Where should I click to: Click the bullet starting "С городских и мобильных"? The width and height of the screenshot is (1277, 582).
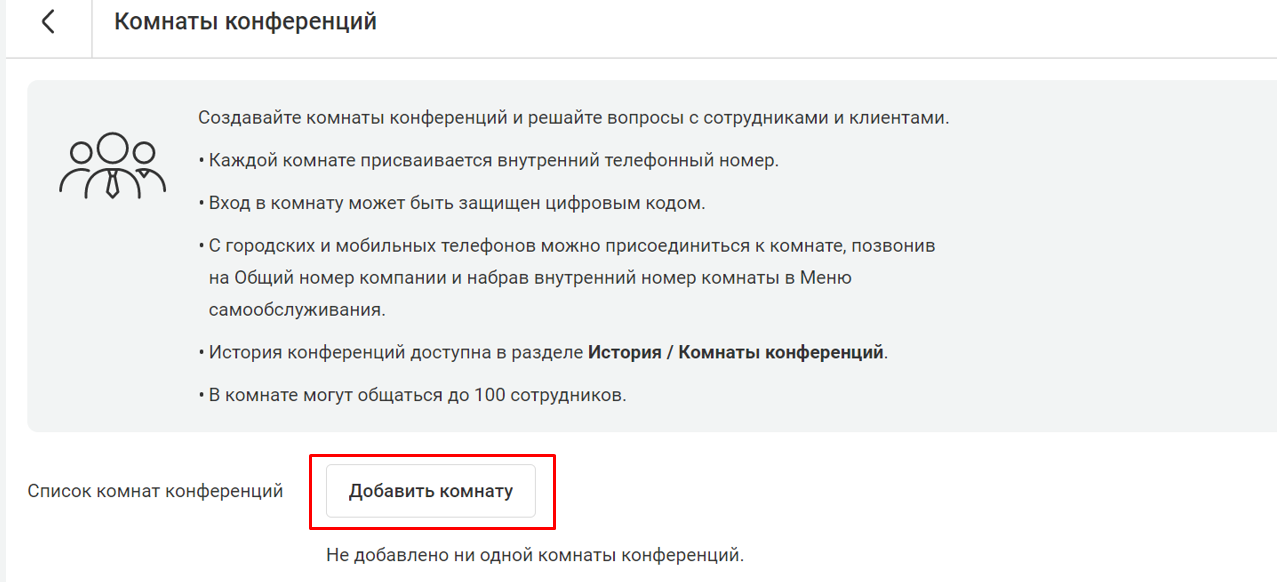point(567,277)
